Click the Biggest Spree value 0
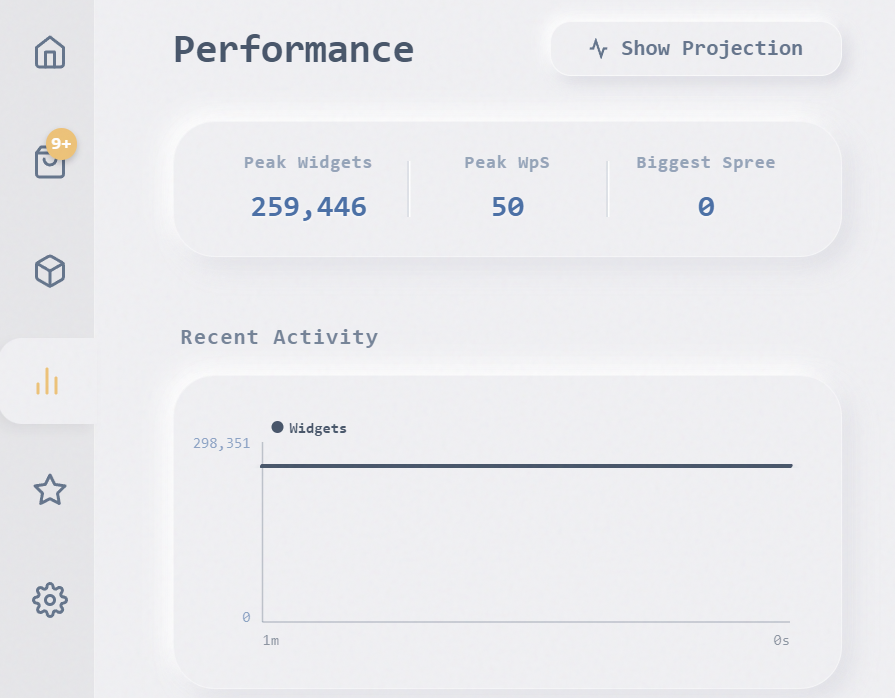 [x=705, y=207]
